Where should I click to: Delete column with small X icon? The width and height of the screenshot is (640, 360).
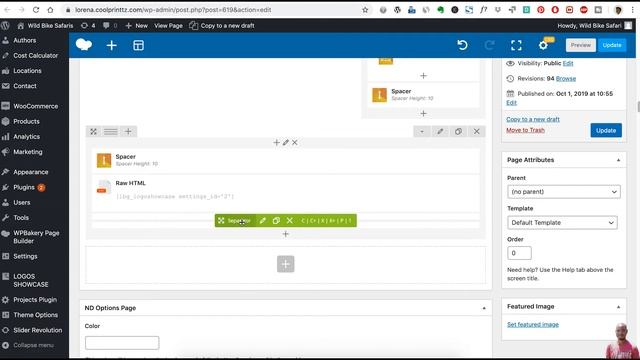[295, 142]
